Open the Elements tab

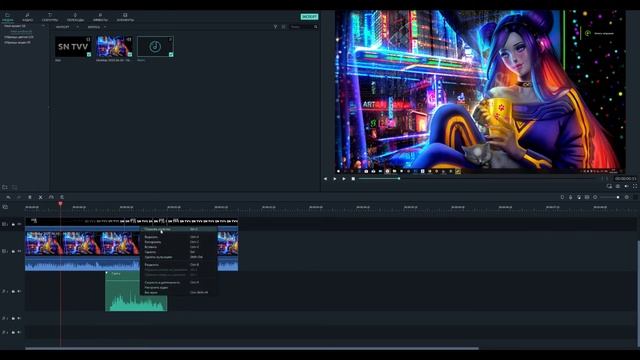[125, 17]
